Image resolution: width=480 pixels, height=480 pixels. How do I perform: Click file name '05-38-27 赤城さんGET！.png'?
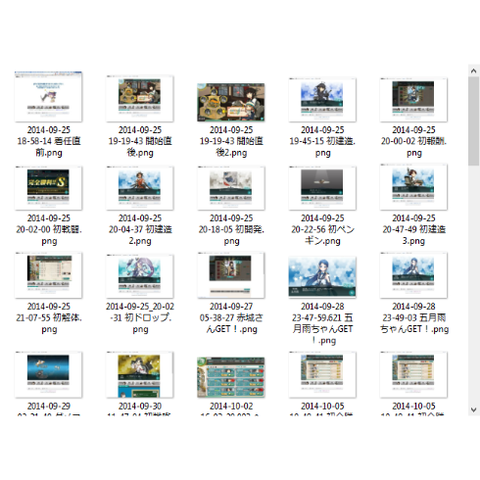point(231,318)
